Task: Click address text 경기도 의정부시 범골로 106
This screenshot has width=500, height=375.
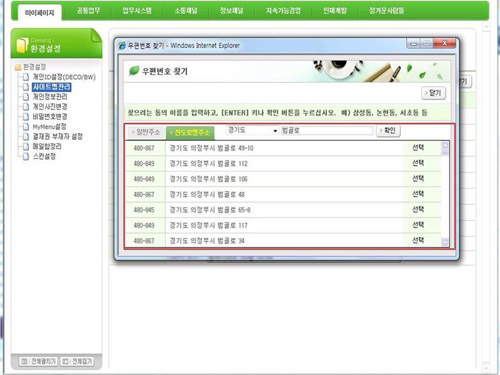Action: 208,179
